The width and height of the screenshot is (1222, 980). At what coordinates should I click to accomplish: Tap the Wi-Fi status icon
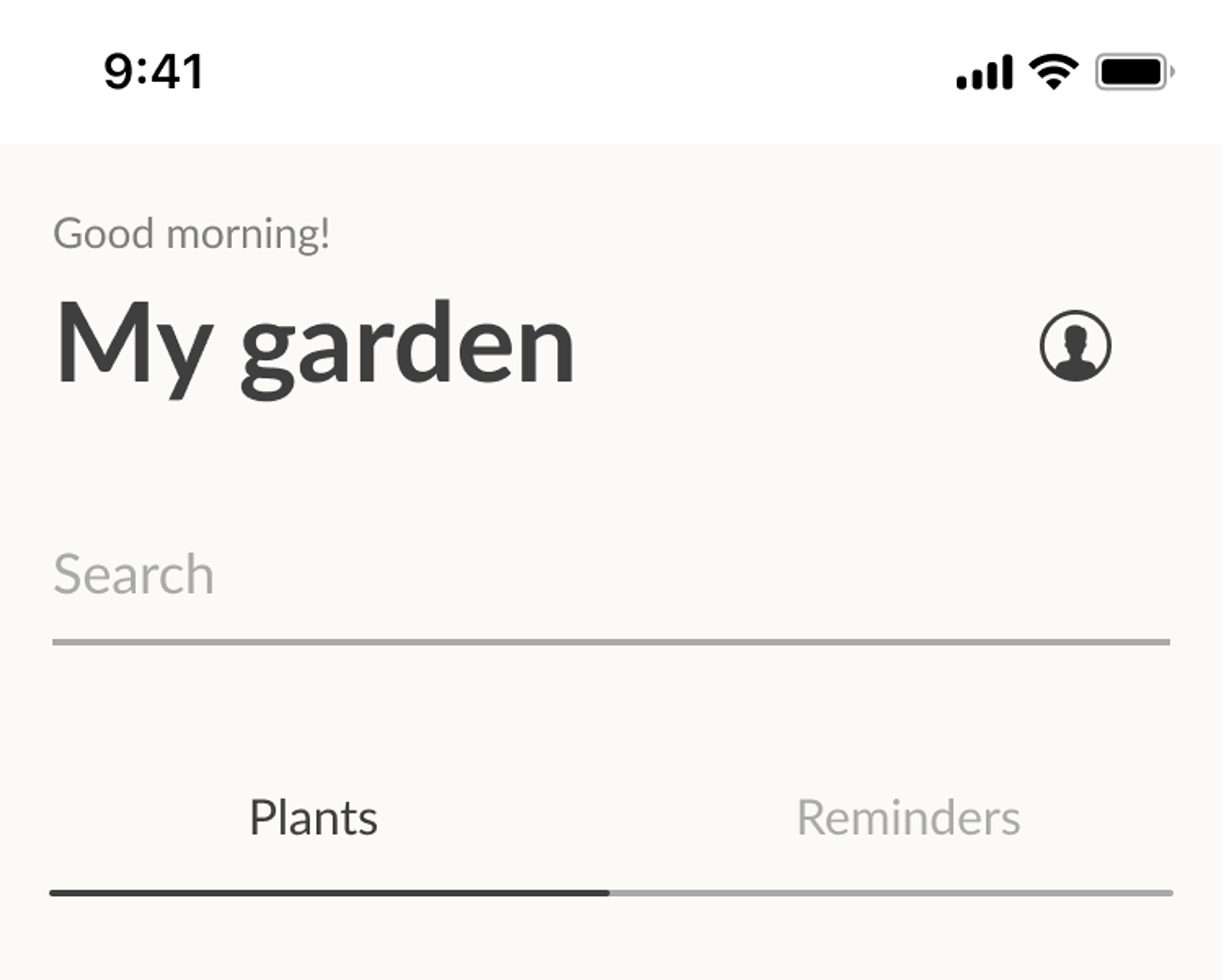tap(1054, 71)
